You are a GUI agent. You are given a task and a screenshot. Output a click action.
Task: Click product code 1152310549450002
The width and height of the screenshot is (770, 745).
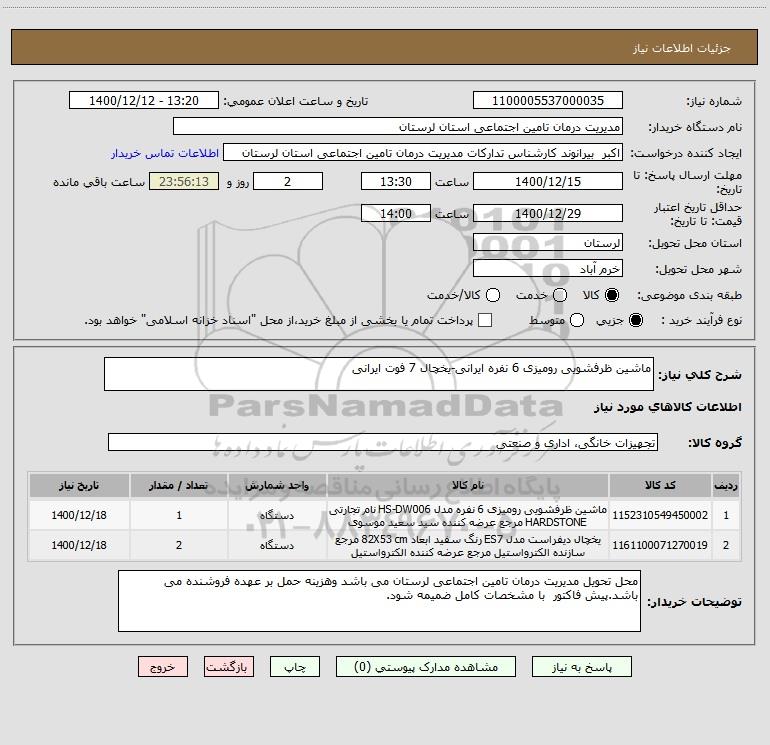(660, 515)
